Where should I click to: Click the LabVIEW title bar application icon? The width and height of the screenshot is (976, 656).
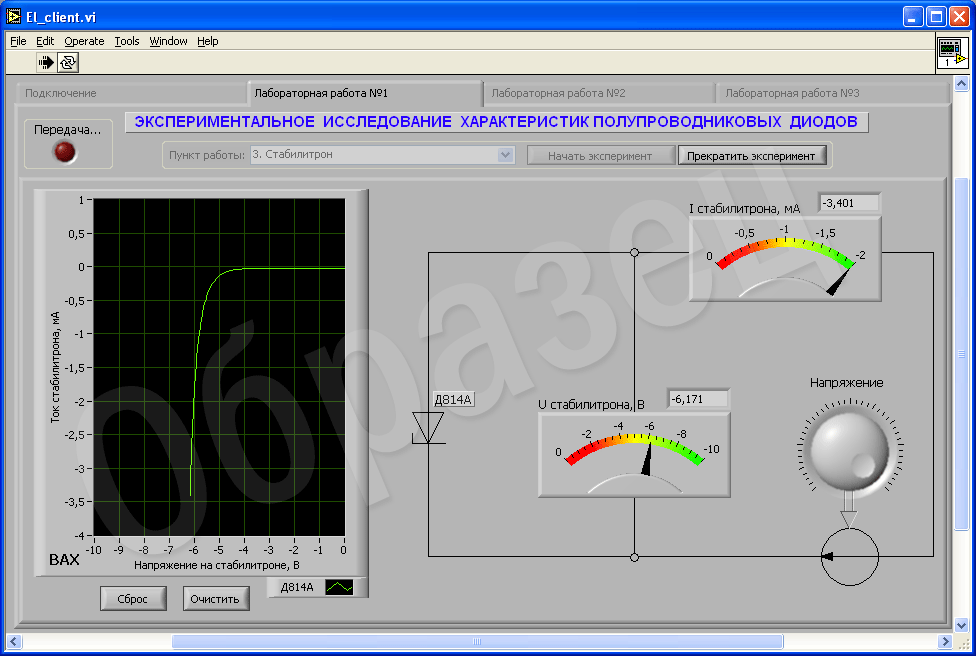coord(14,16)
